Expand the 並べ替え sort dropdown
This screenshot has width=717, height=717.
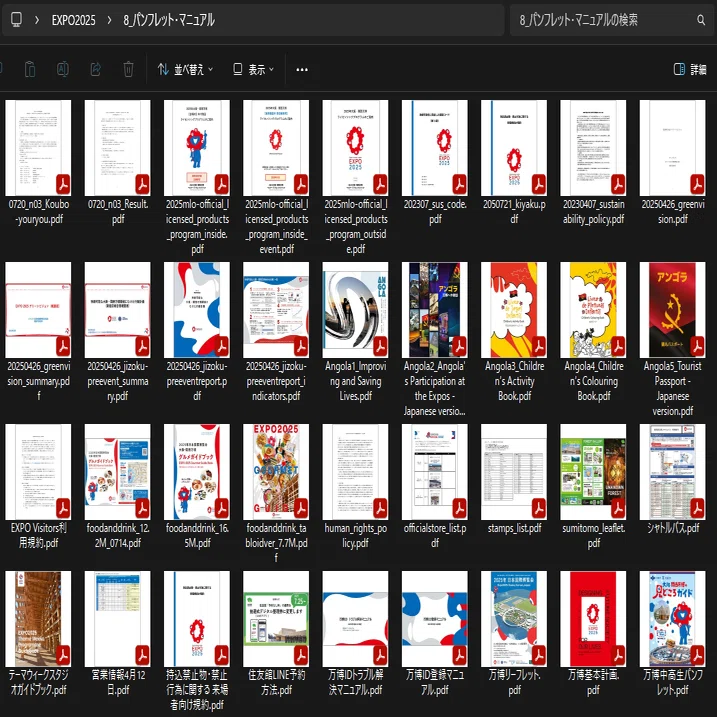click(x=185, y=70)
